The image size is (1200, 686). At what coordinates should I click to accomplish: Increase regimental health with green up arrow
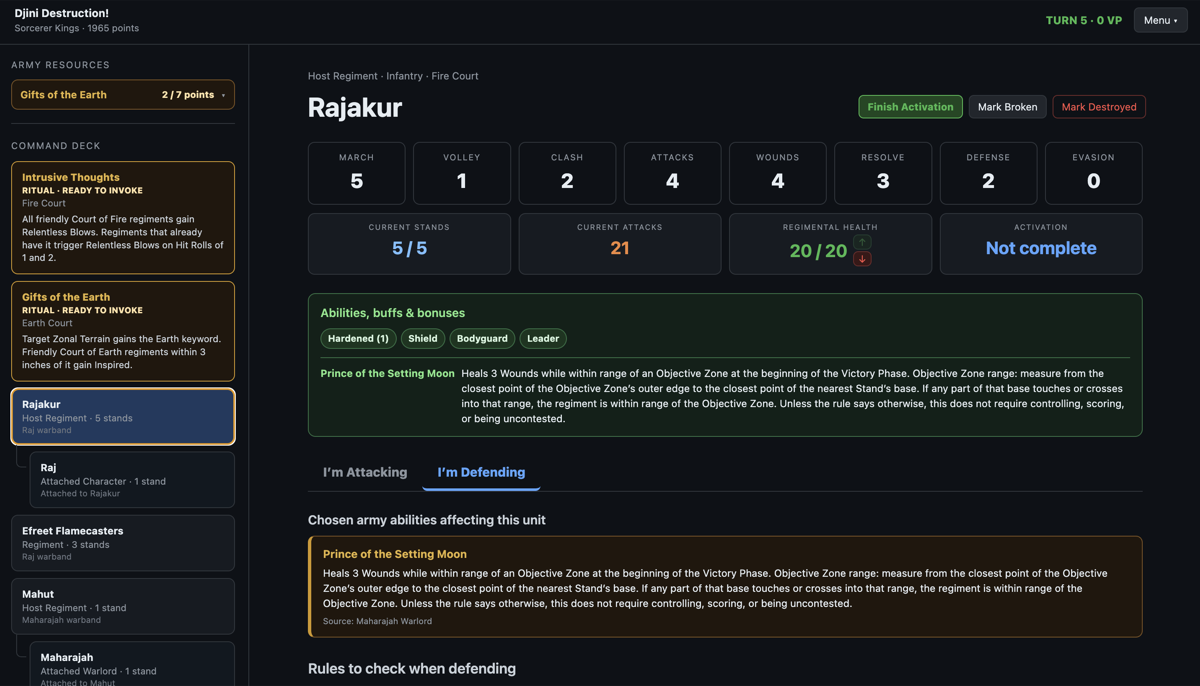pyautogui.click(x=862, y=242)
